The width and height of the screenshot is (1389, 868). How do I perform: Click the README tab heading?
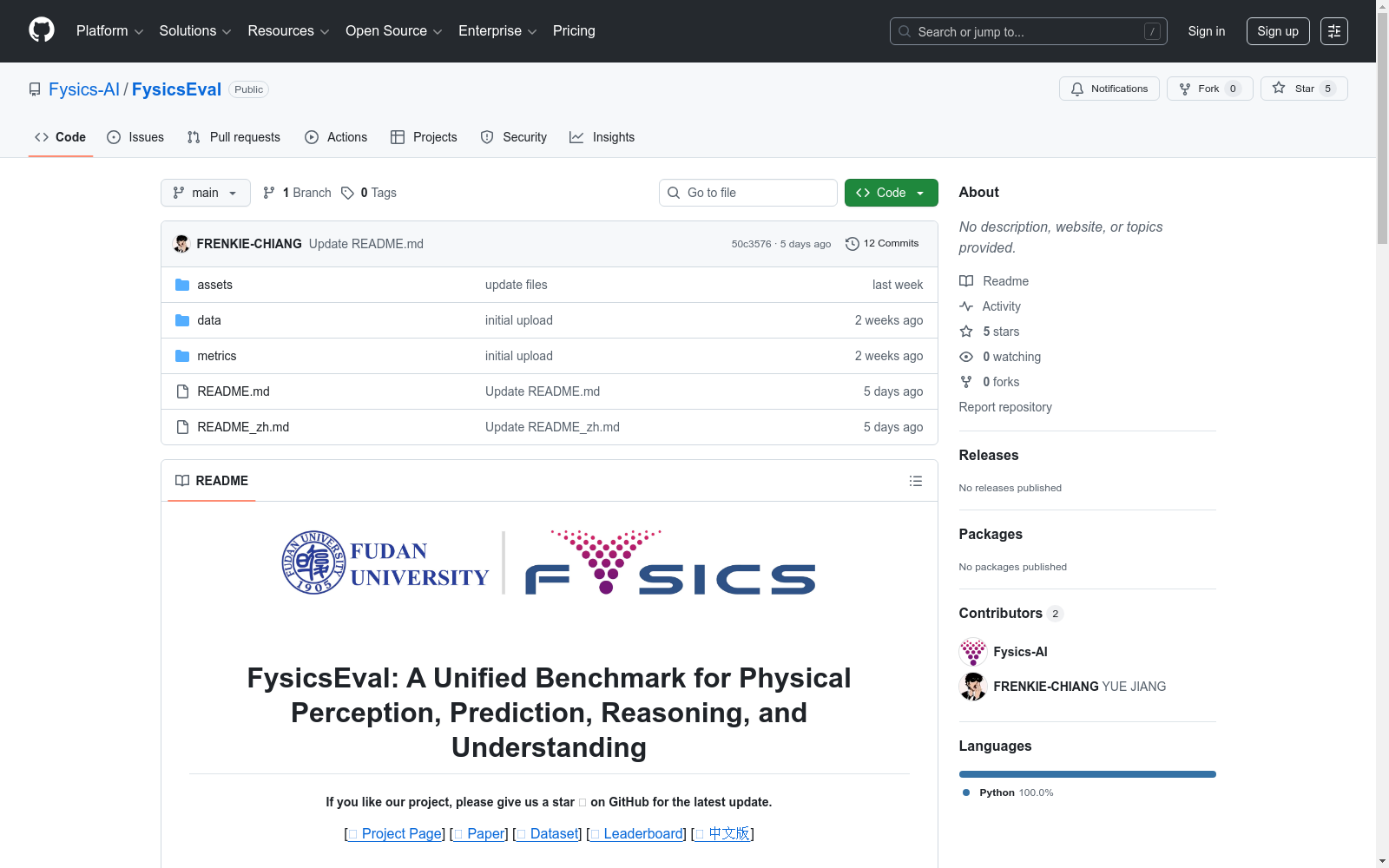click(212, 481)
